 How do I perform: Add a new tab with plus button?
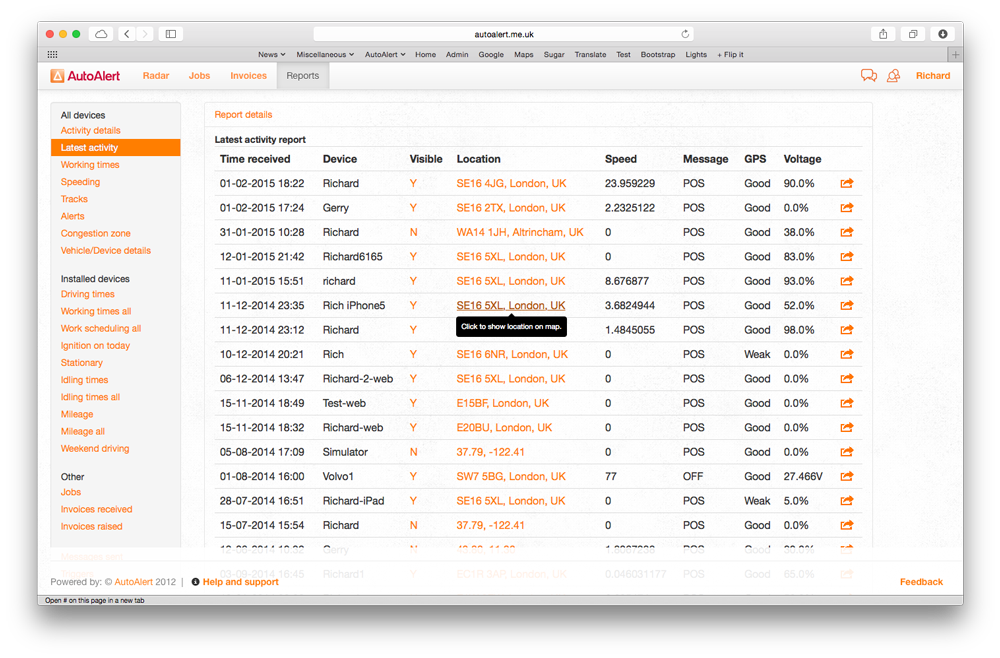pos(955,55)
